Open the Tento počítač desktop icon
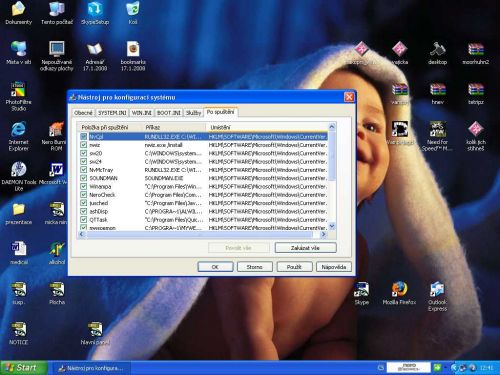 pos(57,13)
